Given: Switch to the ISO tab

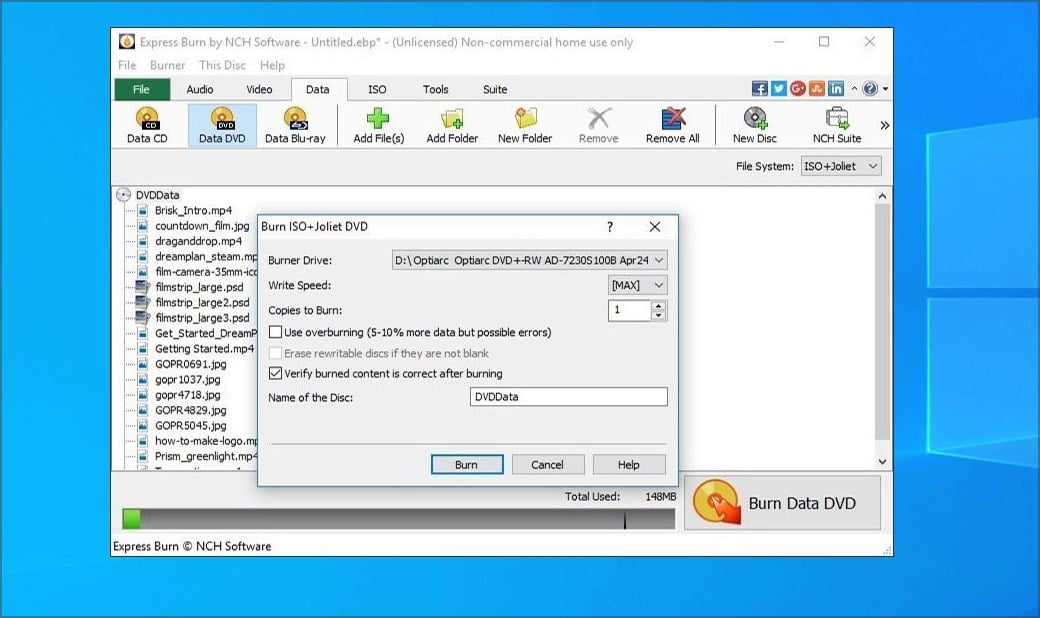Looking at the screenshot, I should click(377, 90).
